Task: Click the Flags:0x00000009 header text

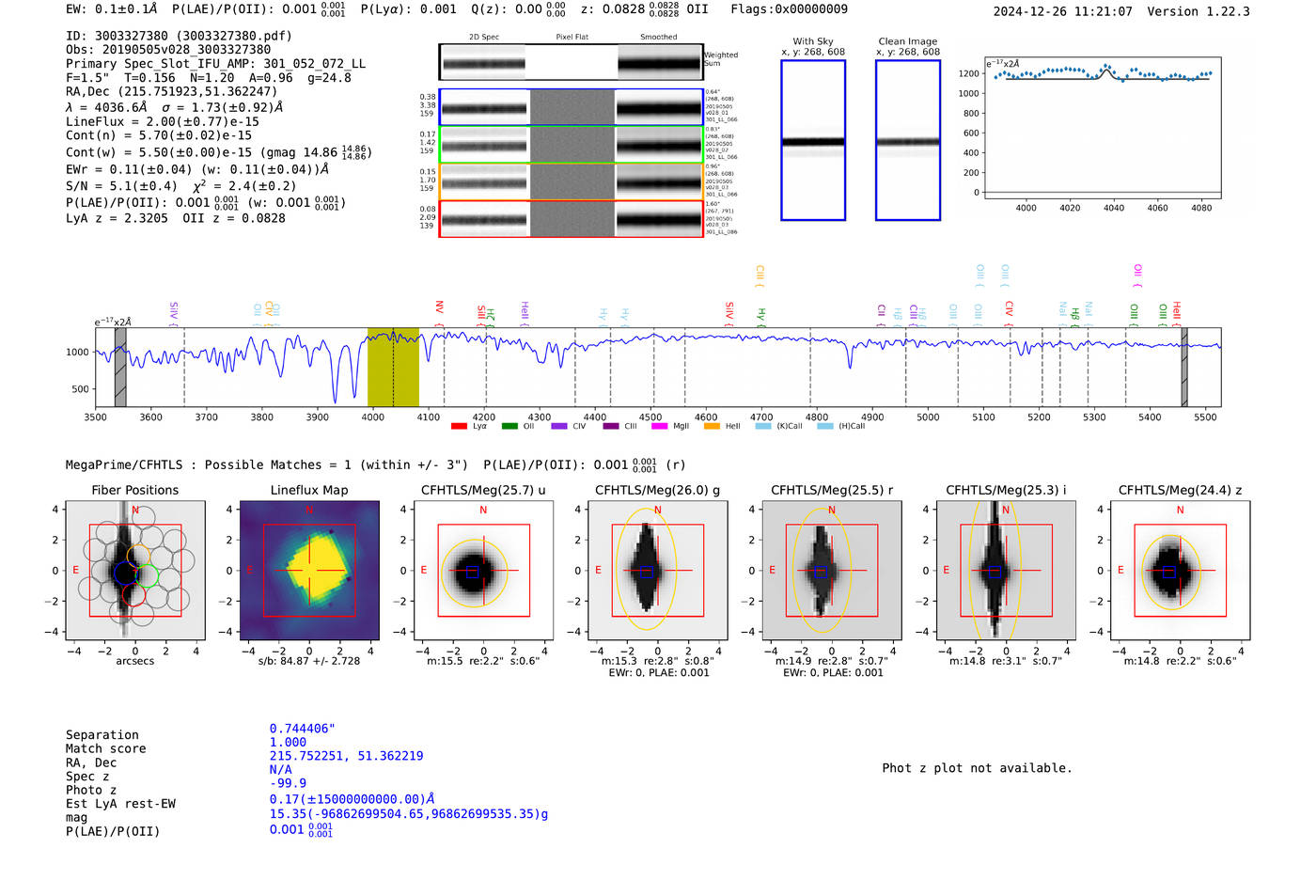Action: 789,9
